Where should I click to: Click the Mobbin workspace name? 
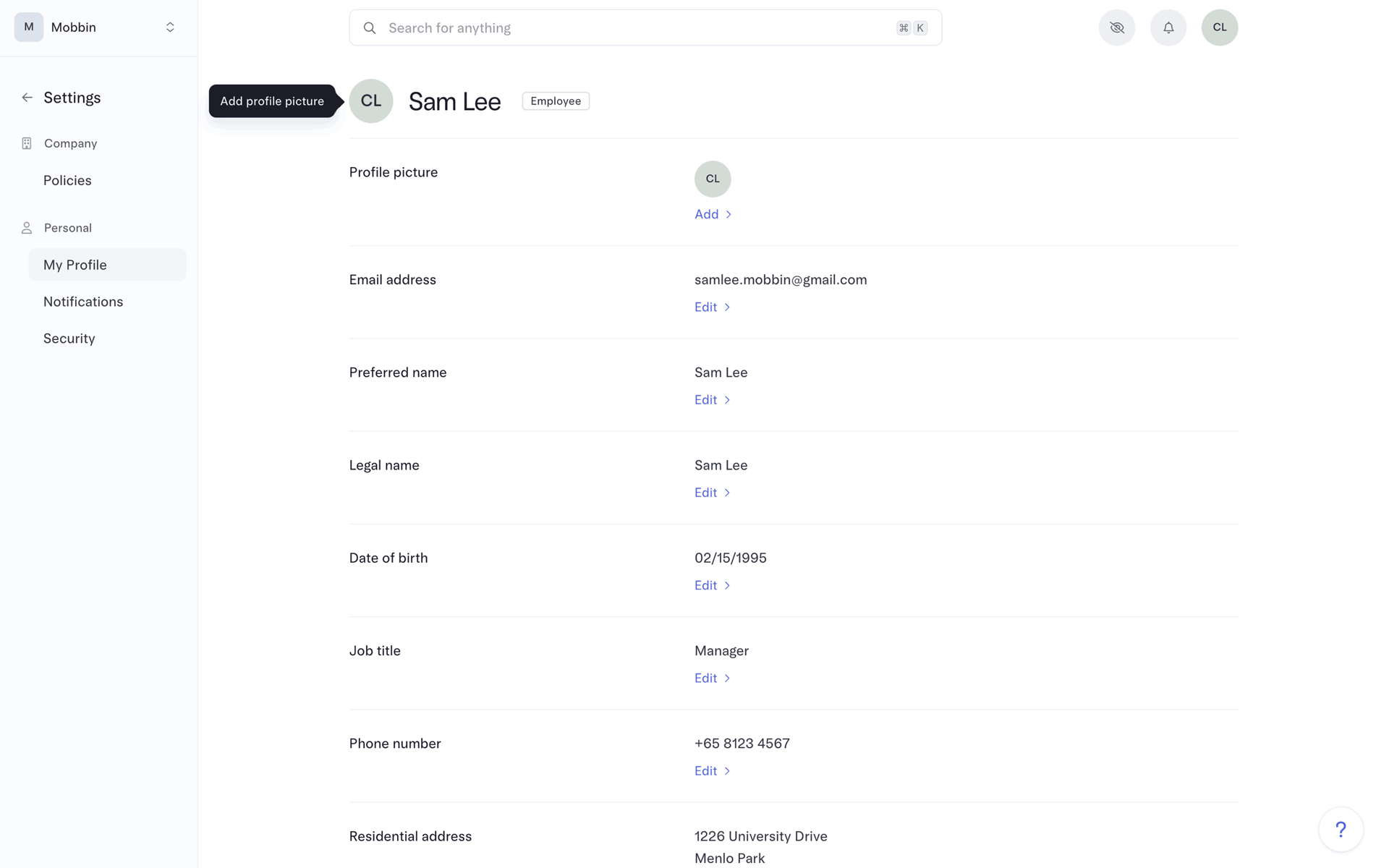point(74,27)
